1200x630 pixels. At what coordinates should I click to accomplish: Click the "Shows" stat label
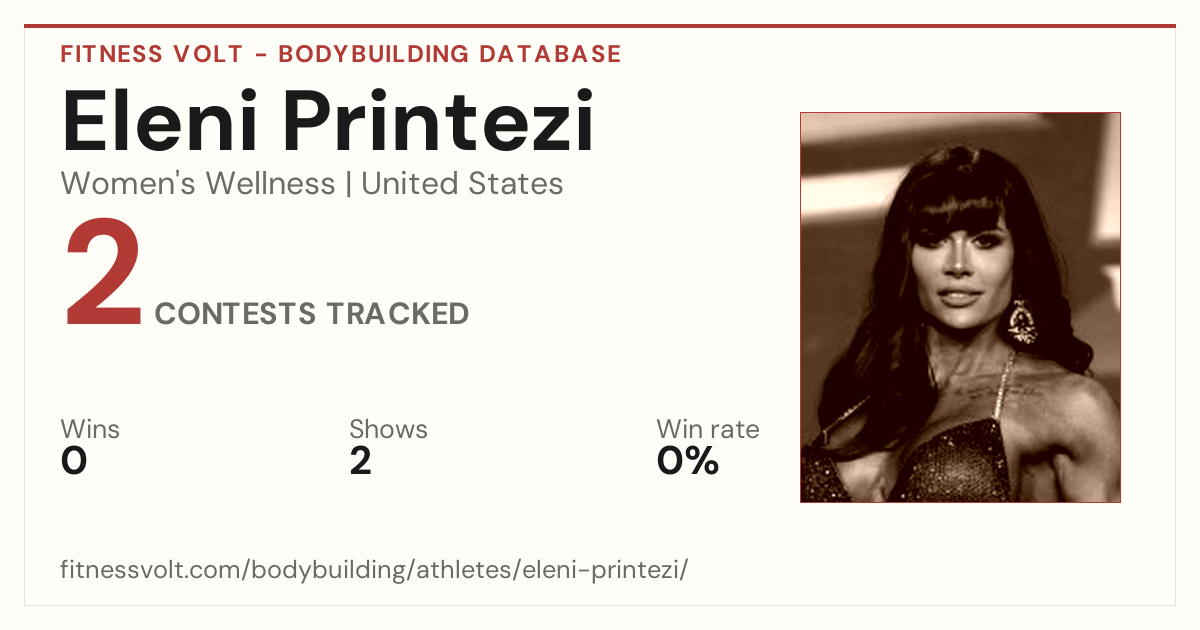(388, 430)
